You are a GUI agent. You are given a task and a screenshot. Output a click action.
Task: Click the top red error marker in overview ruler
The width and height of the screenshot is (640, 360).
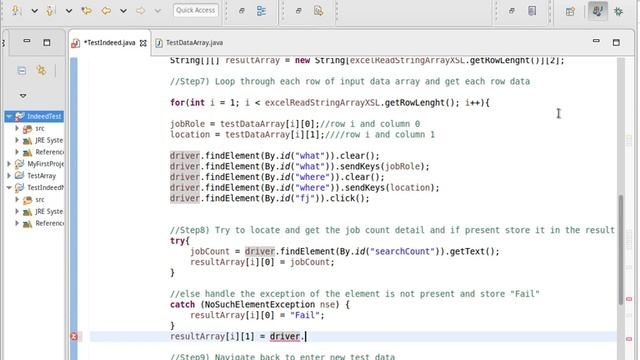tap(629, 299)
